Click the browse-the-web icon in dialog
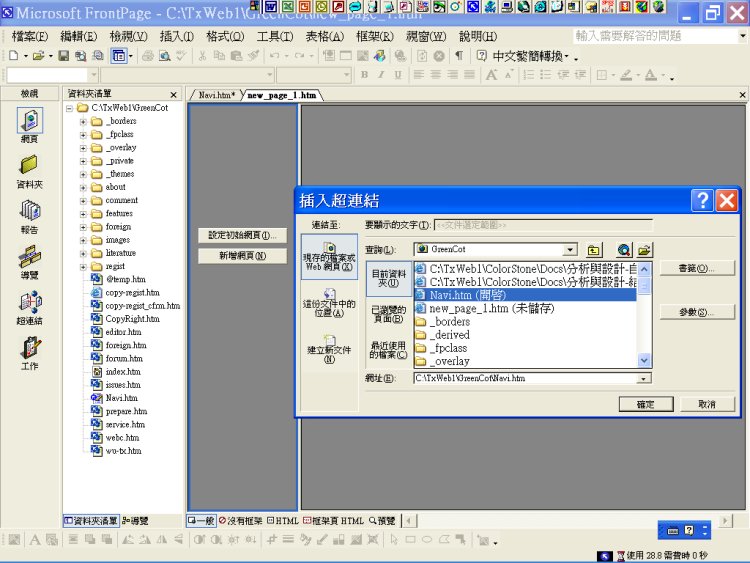The image size is (750, 563). [x=624, y=250]
